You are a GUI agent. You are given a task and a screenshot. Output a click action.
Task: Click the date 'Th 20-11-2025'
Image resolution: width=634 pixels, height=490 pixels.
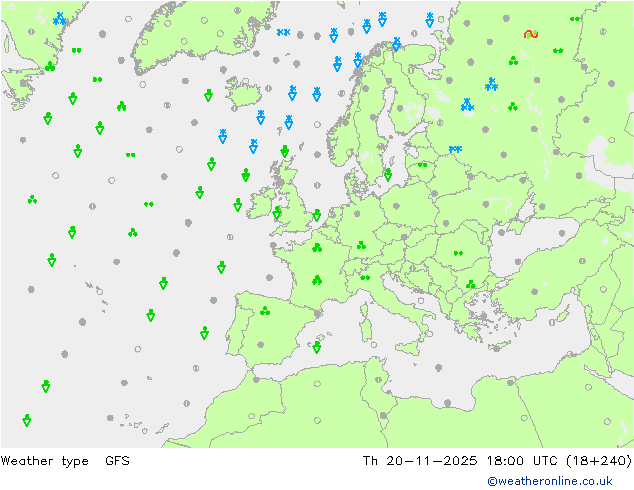pos(420,460)
